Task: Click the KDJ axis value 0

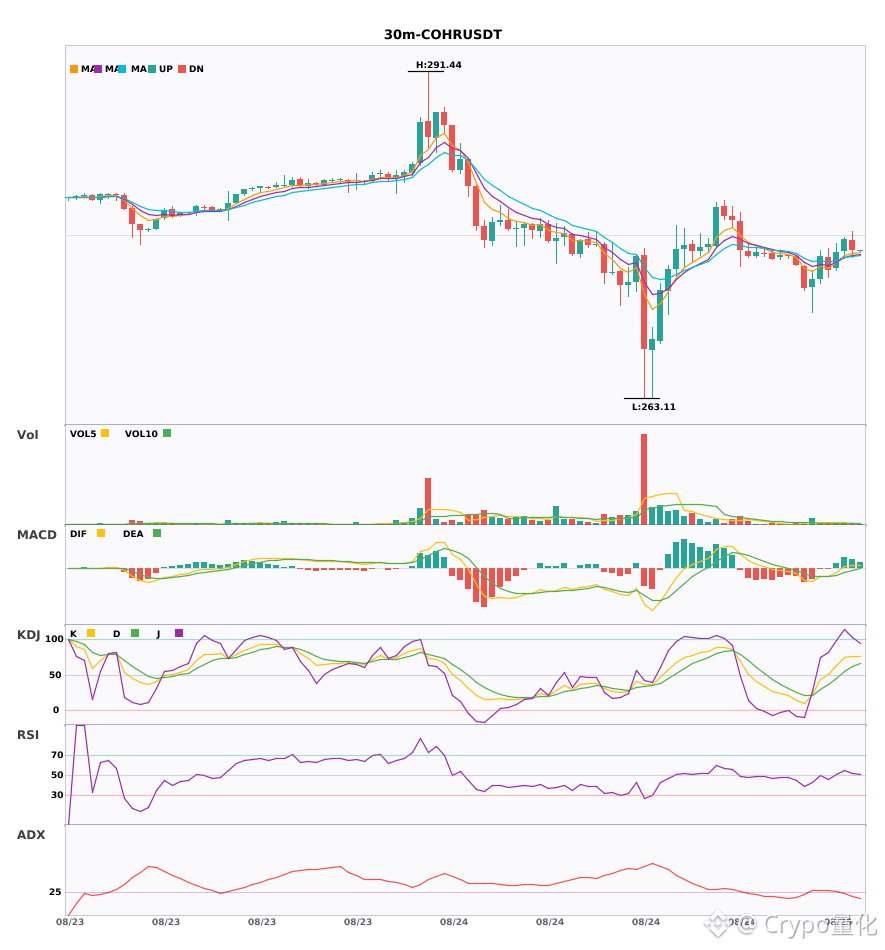Action: 56,710
